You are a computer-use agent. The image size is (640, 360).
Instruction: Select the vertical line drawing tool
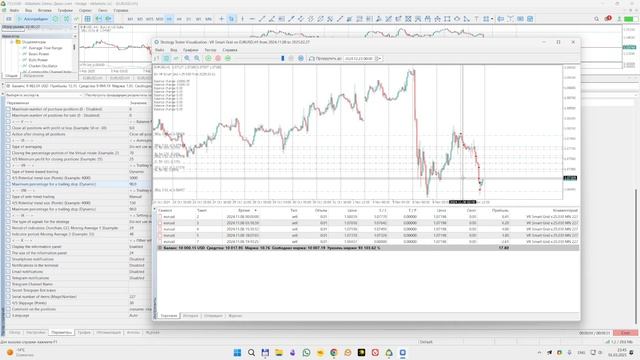click(242, 19)
